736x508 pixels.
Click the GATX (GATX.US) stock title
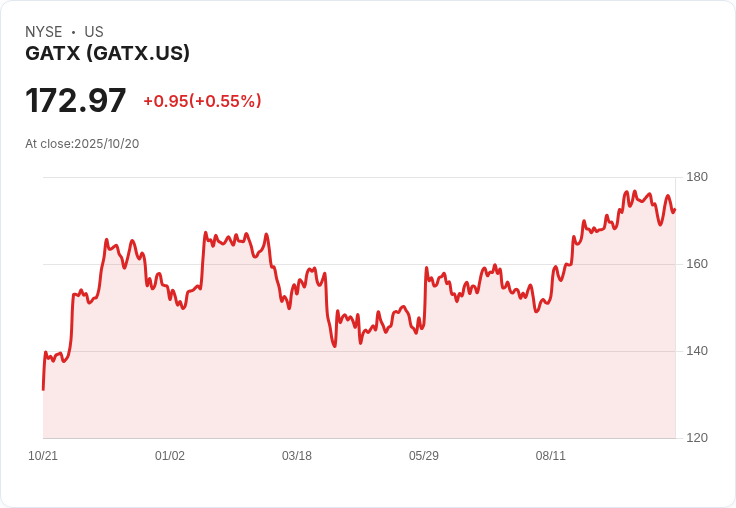coord(107,54)
